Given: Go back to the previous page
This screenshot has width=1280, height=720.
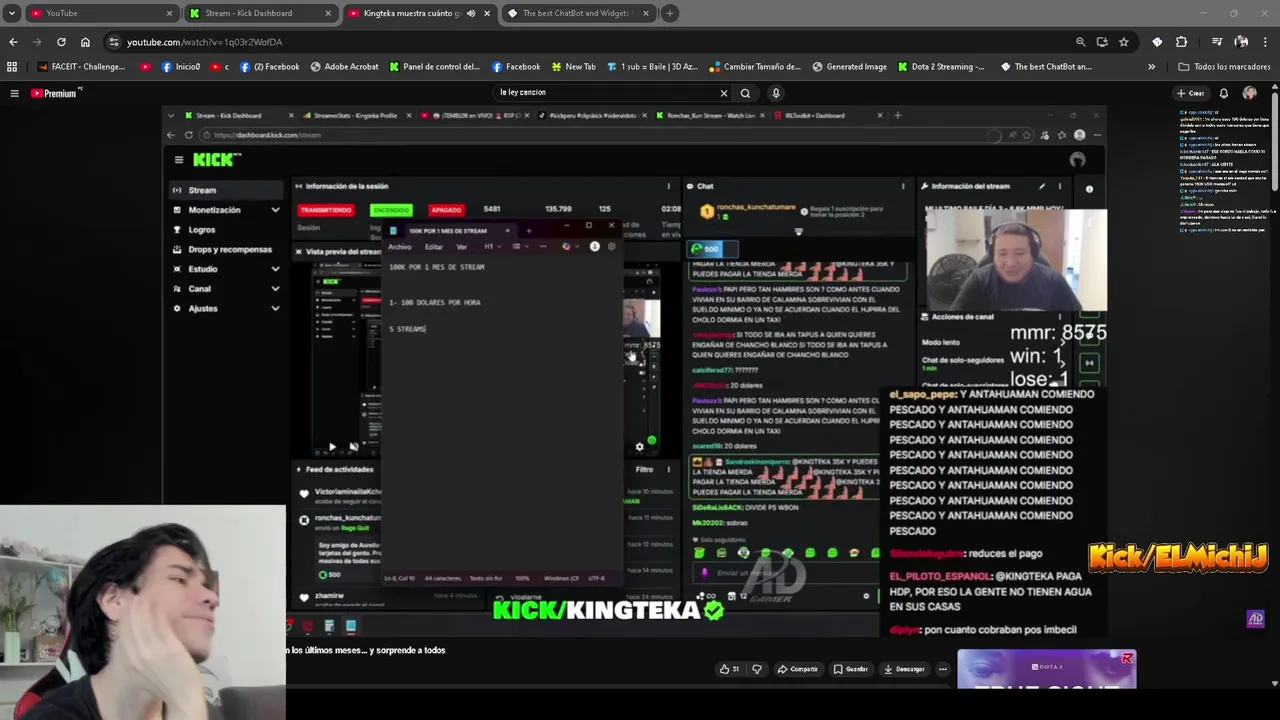Looking at the screenshot, I should pos(13,42).
